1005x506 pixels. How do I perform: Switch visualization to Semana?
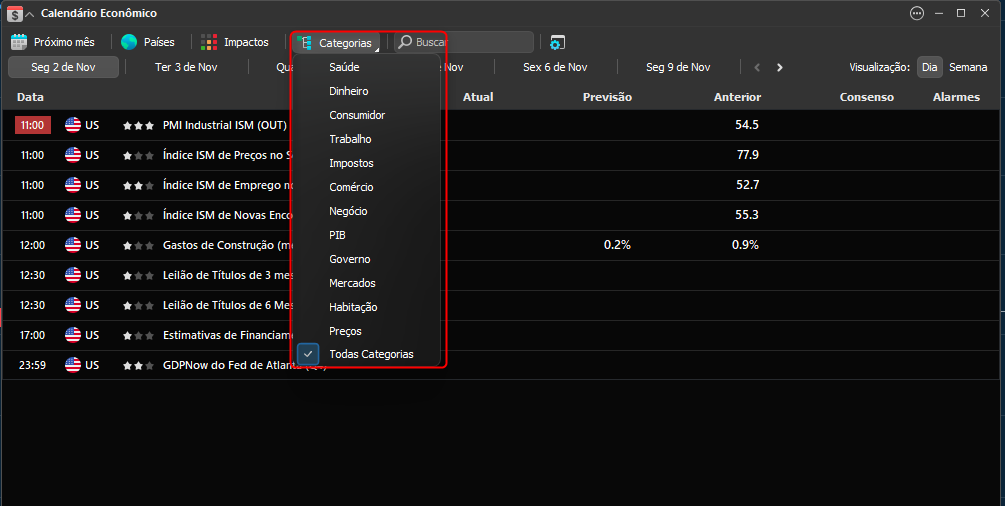[x=968, y=67]
